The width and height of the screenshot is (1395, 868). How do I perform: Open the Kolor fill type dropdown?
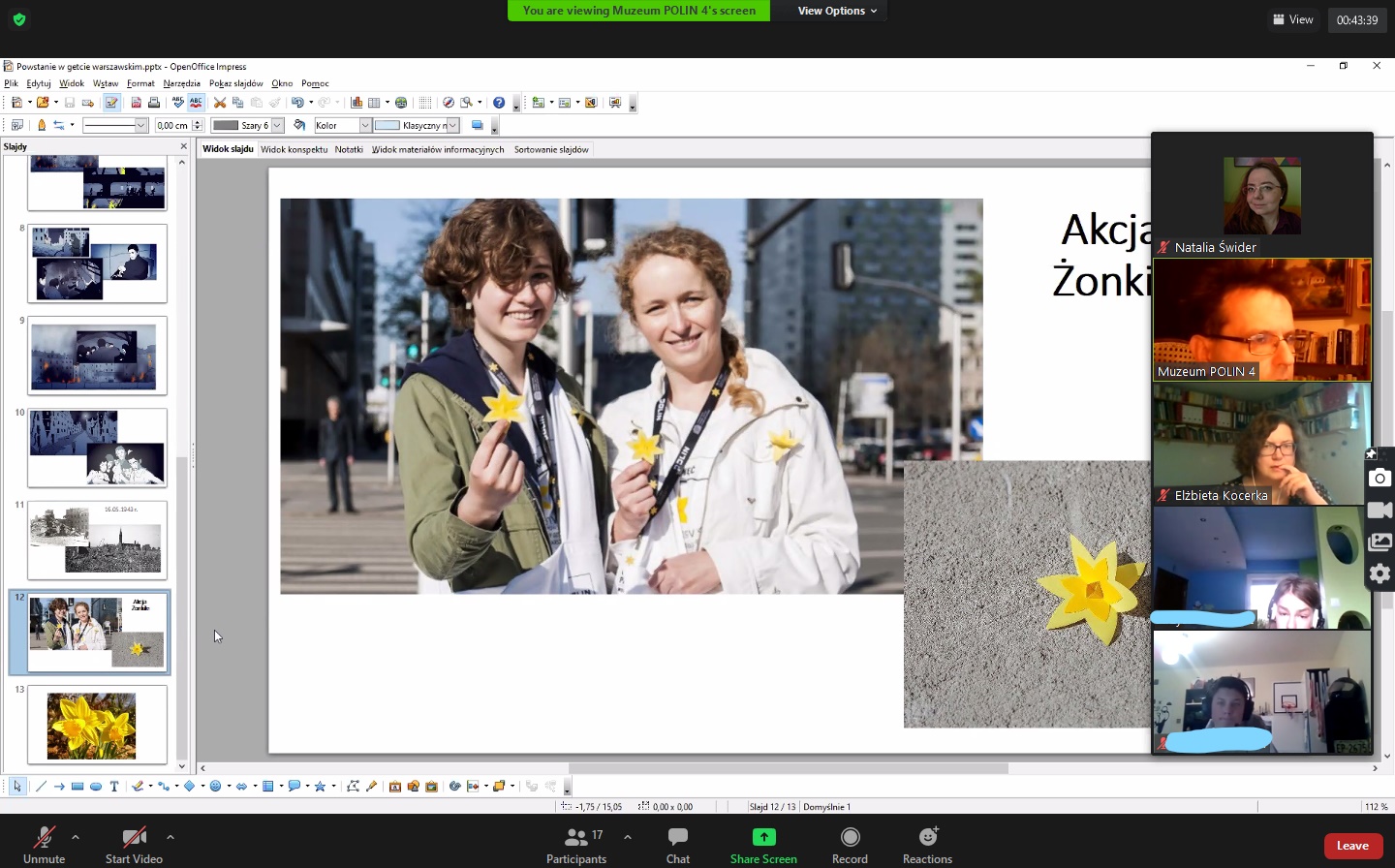point(365,125)
